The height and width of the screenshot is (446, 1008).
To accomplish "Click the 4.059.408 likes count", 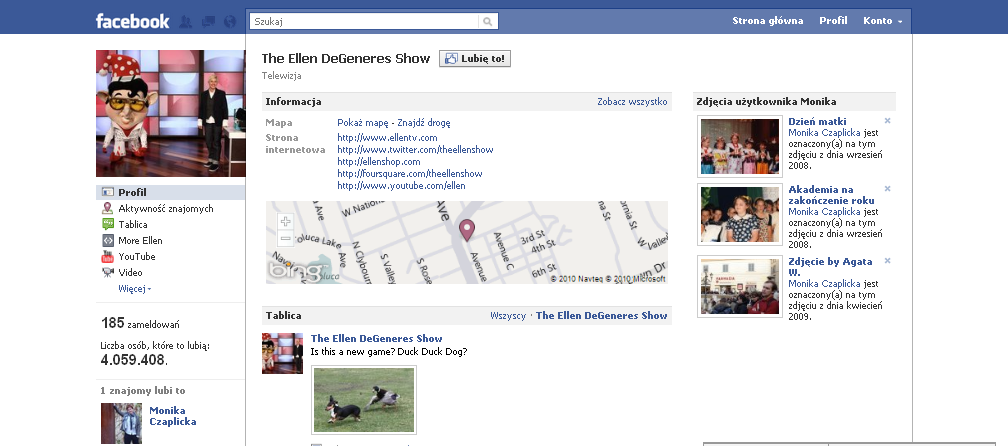I will click(x=133, y=360).
